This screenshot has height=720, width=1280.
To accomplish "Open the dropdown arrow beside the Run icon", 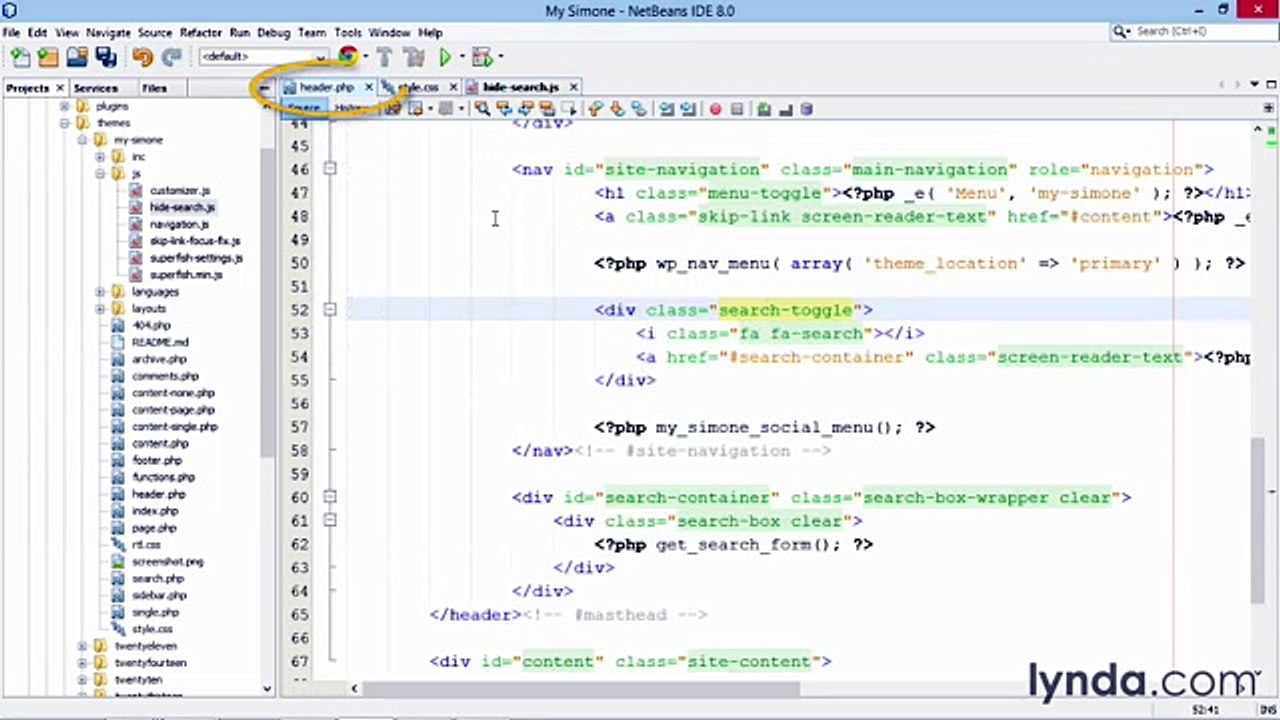I will pos(462,57).
